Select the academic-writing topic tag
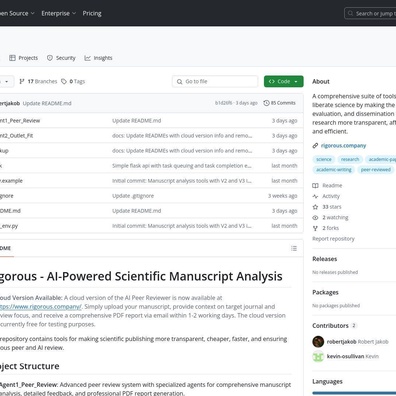396x396 pixels. coord(334,170)
